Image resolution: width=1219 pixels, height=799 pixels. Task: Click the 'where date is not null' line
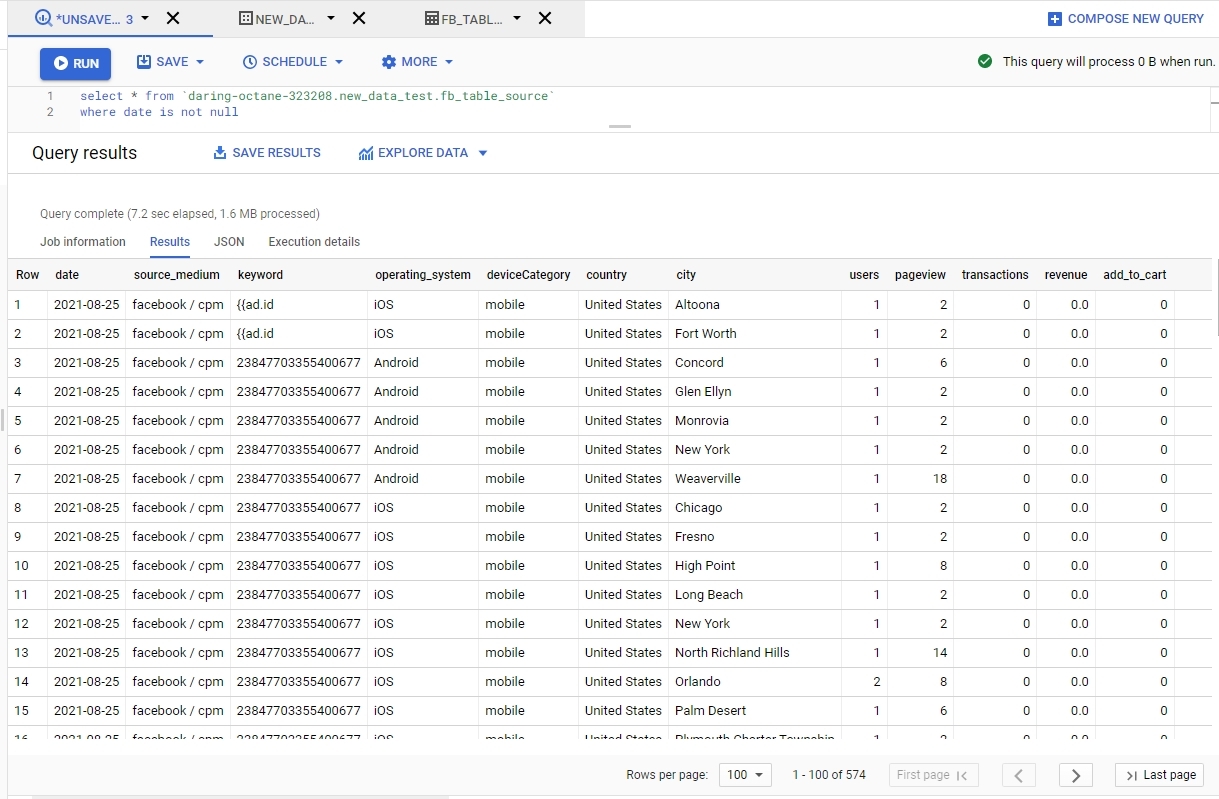159,112
